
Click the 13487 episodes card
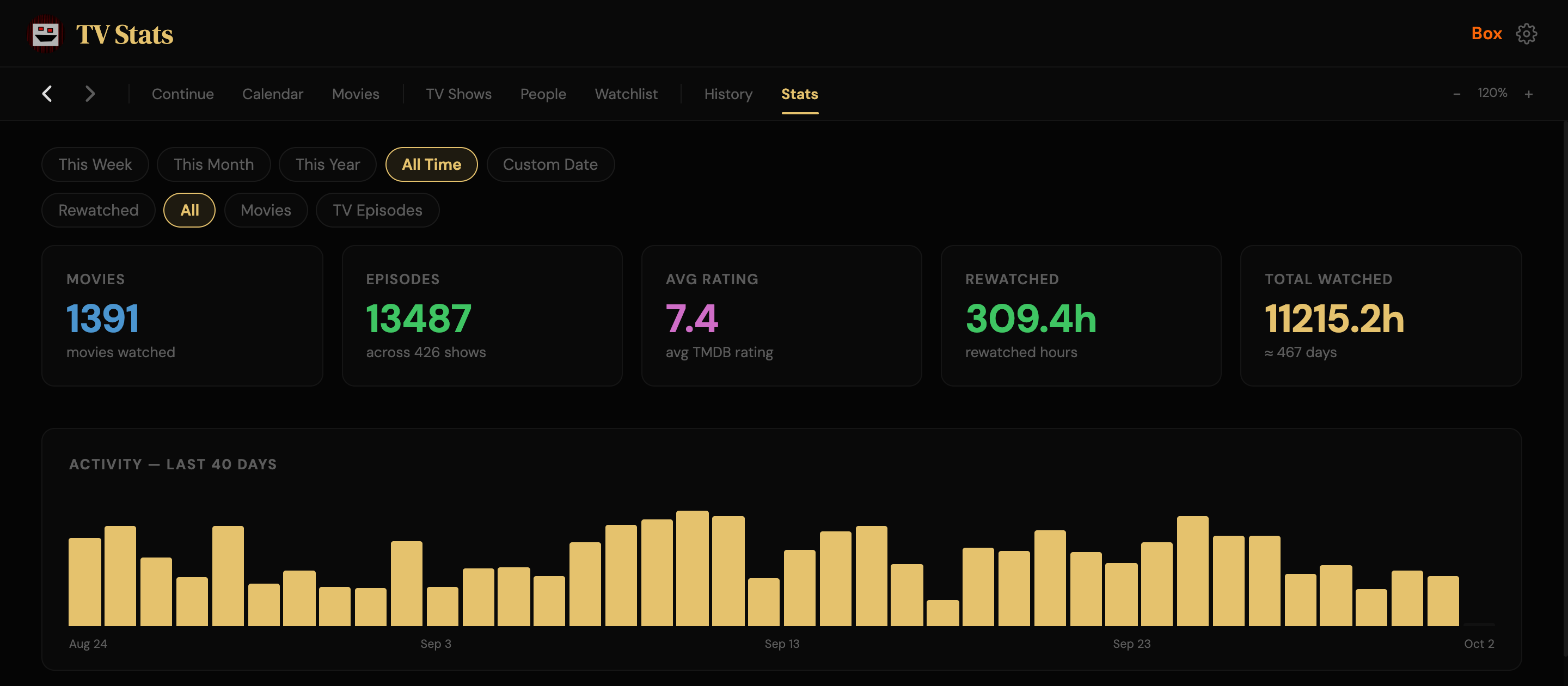(x=482, y=315)
